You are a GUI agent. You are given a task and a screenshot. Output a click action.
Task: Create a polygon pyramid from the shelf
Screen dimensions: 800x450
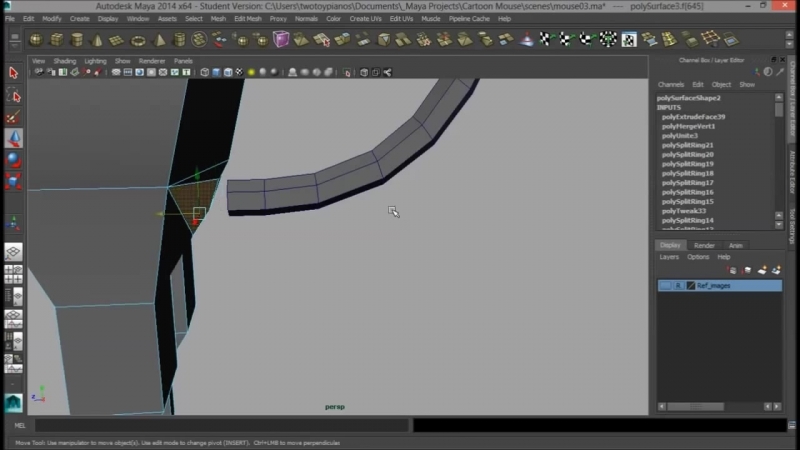pos(159,39)
